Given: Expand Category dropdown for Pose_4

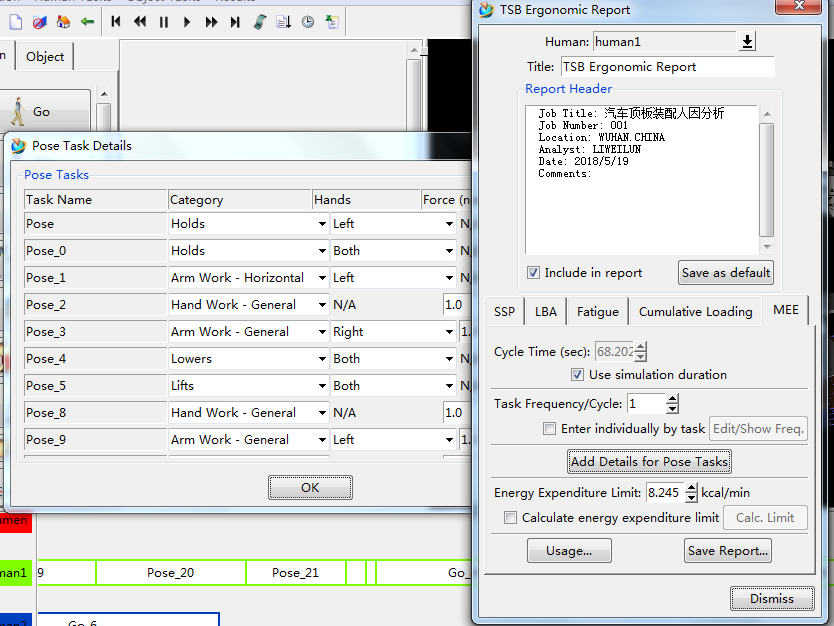Looking at the screenshot, I should click(321, 359).
